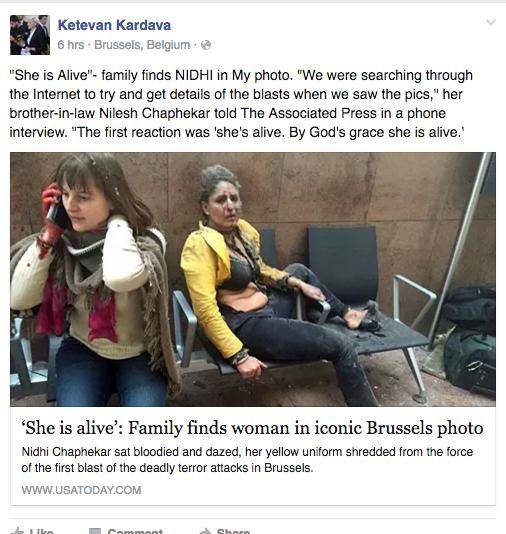This screenshot has height=534, width=506.
Task: Click the Share arrow icon
Action: coord(205,531)
